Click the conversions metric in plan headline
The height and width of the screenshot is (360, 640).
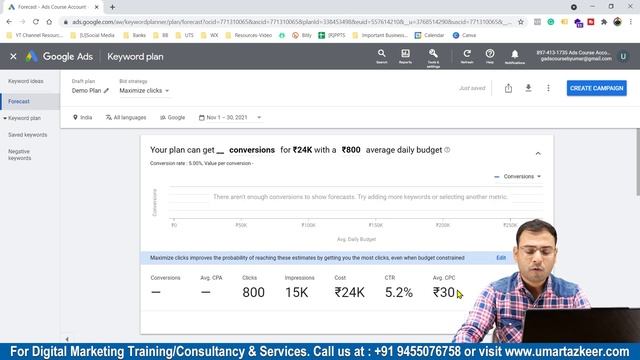252,150
